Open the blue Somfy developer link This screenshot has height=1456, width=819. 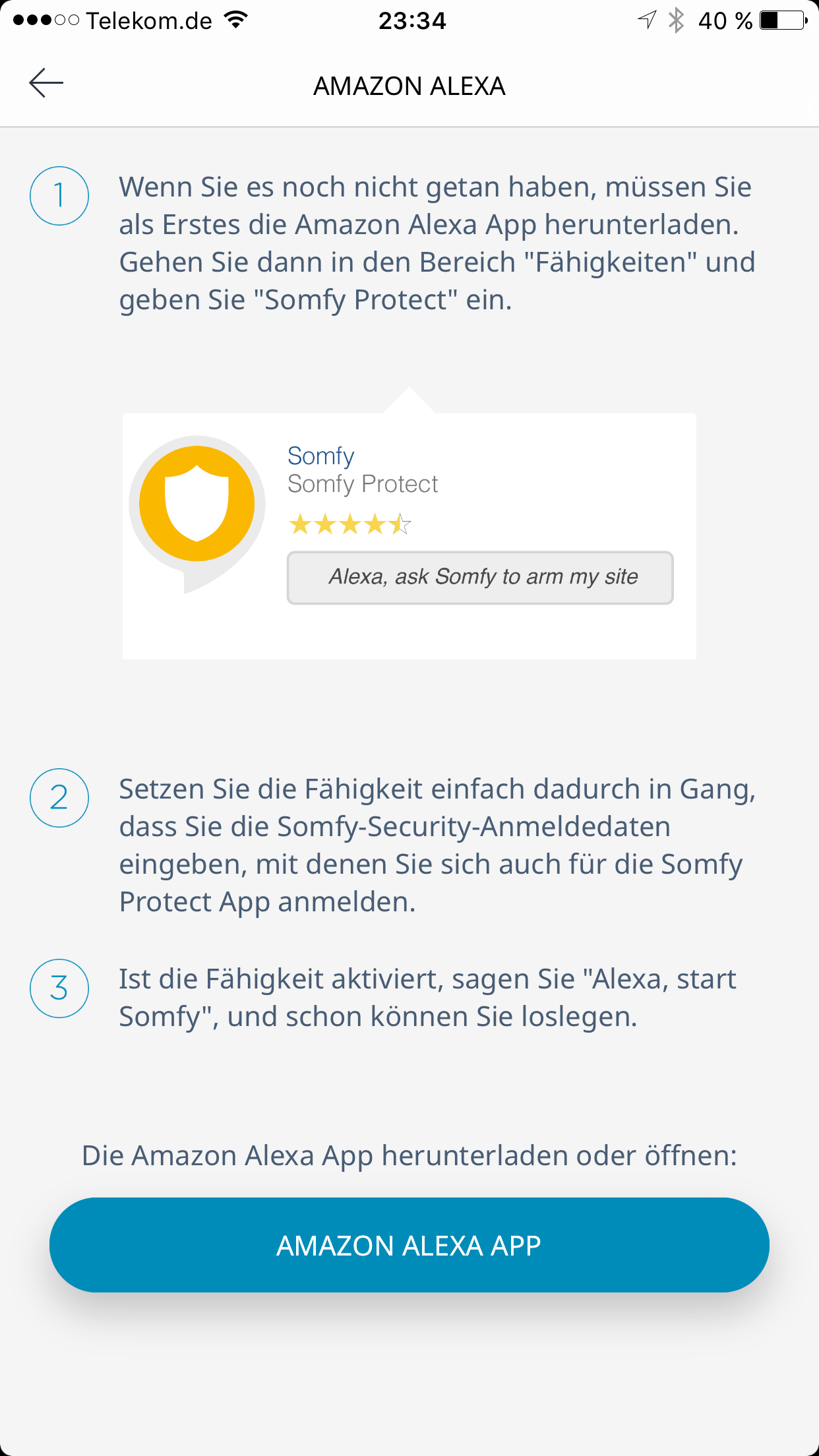point(321,456)
